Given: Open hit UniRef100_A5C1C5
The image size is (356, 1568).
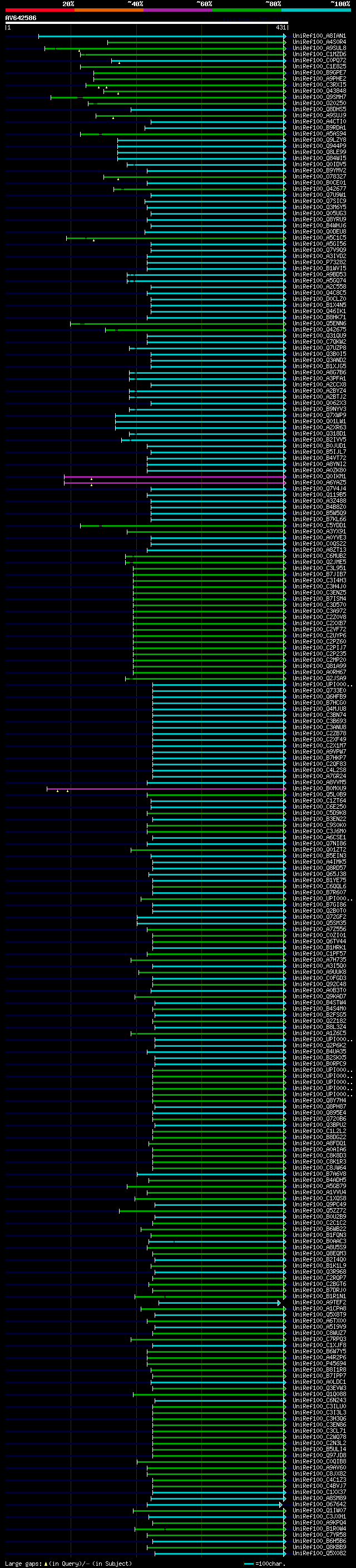Looking at the screenshot, I should pos(319,238).
